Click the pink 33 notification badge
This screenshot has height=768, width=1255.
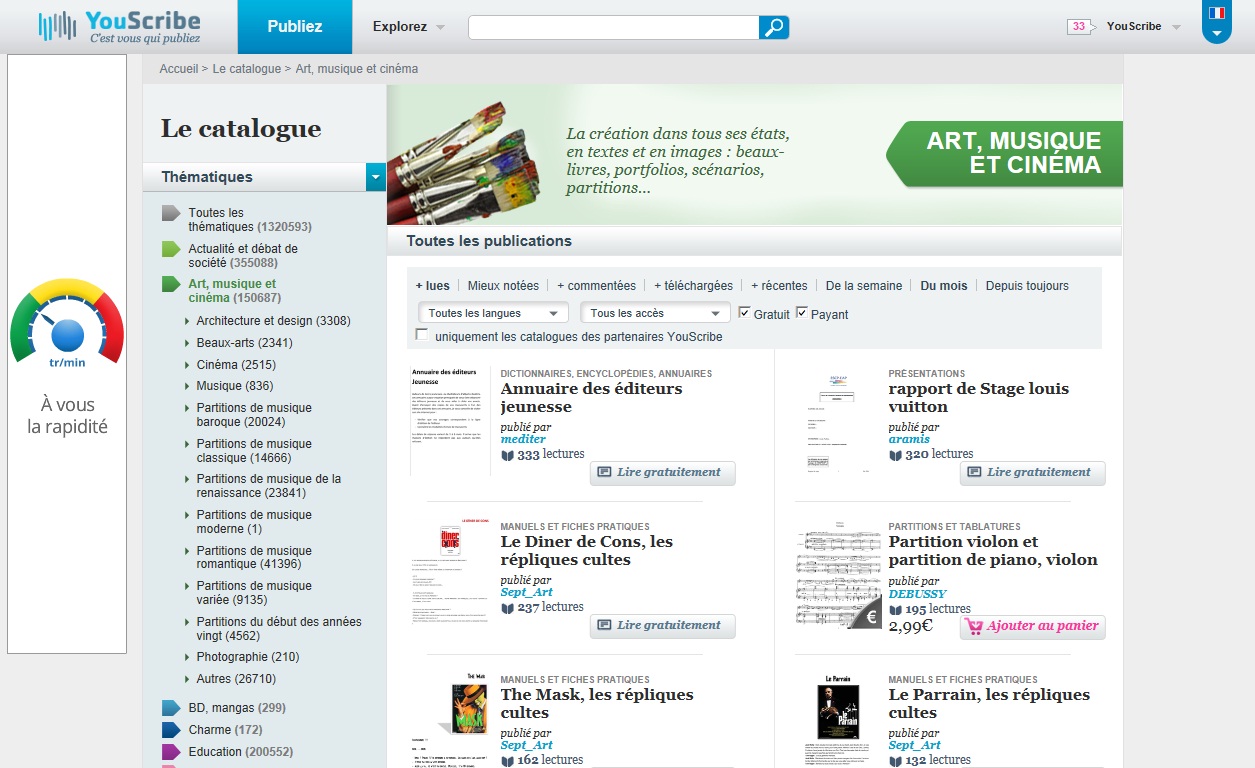click(x=1079, y=27)
